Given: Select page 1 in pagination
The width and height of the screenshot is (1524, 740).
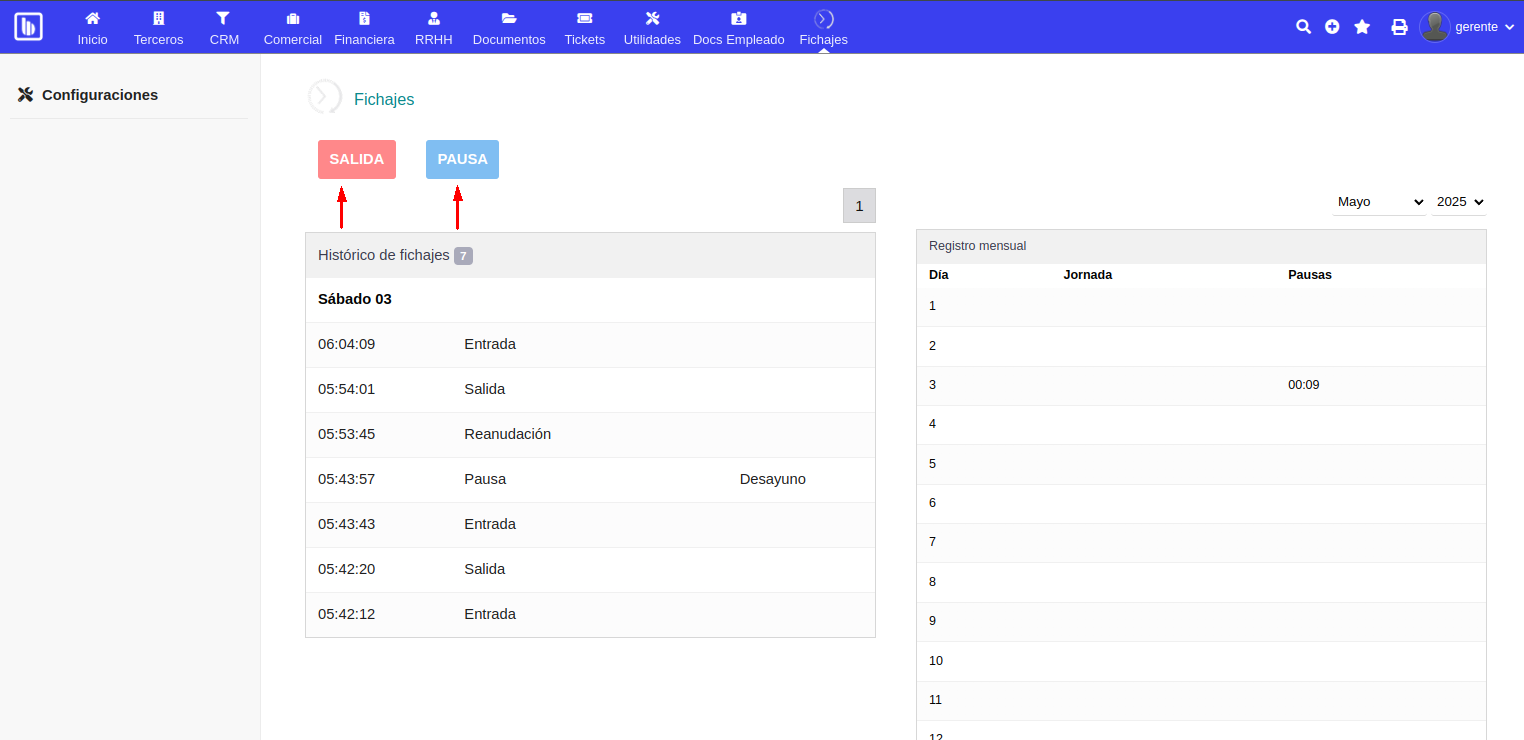Looking at the screenshot, I should [859, 205].
